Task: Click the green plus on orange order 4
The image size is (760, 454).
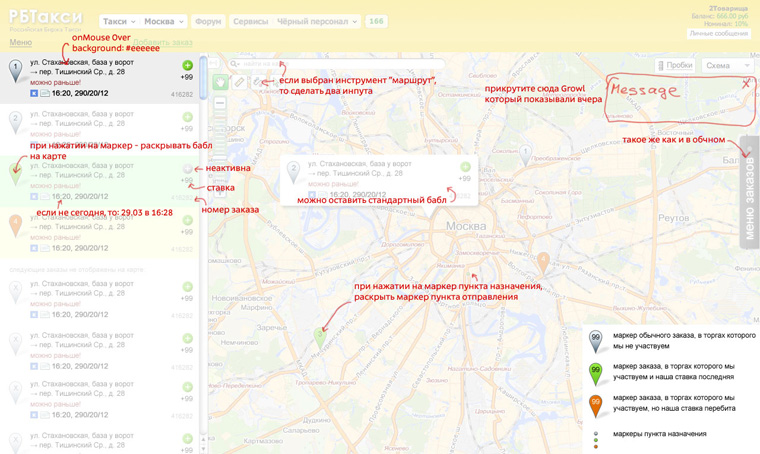Action: click(x=187, y=220)
